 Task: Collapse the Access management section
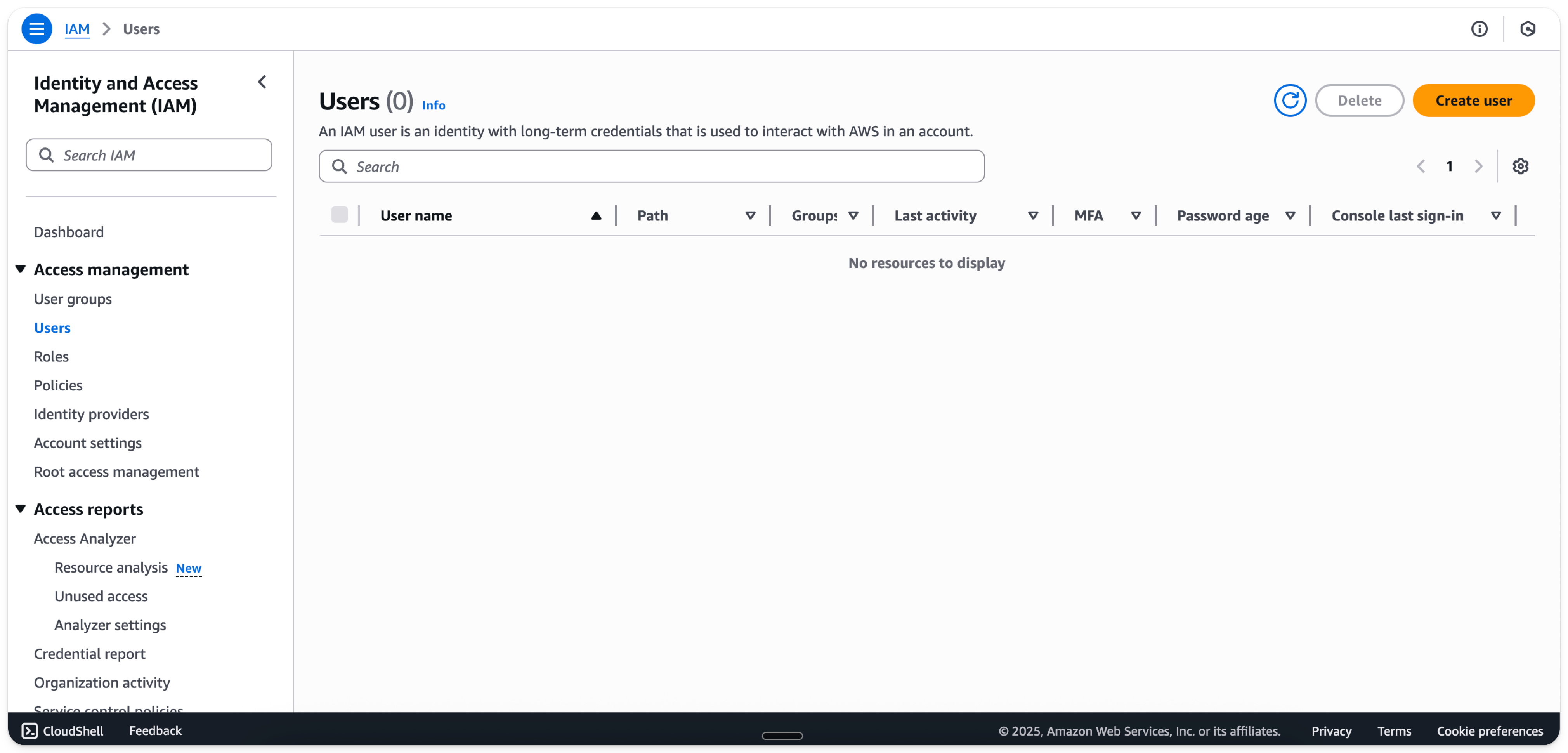click(x=20, y=269)
